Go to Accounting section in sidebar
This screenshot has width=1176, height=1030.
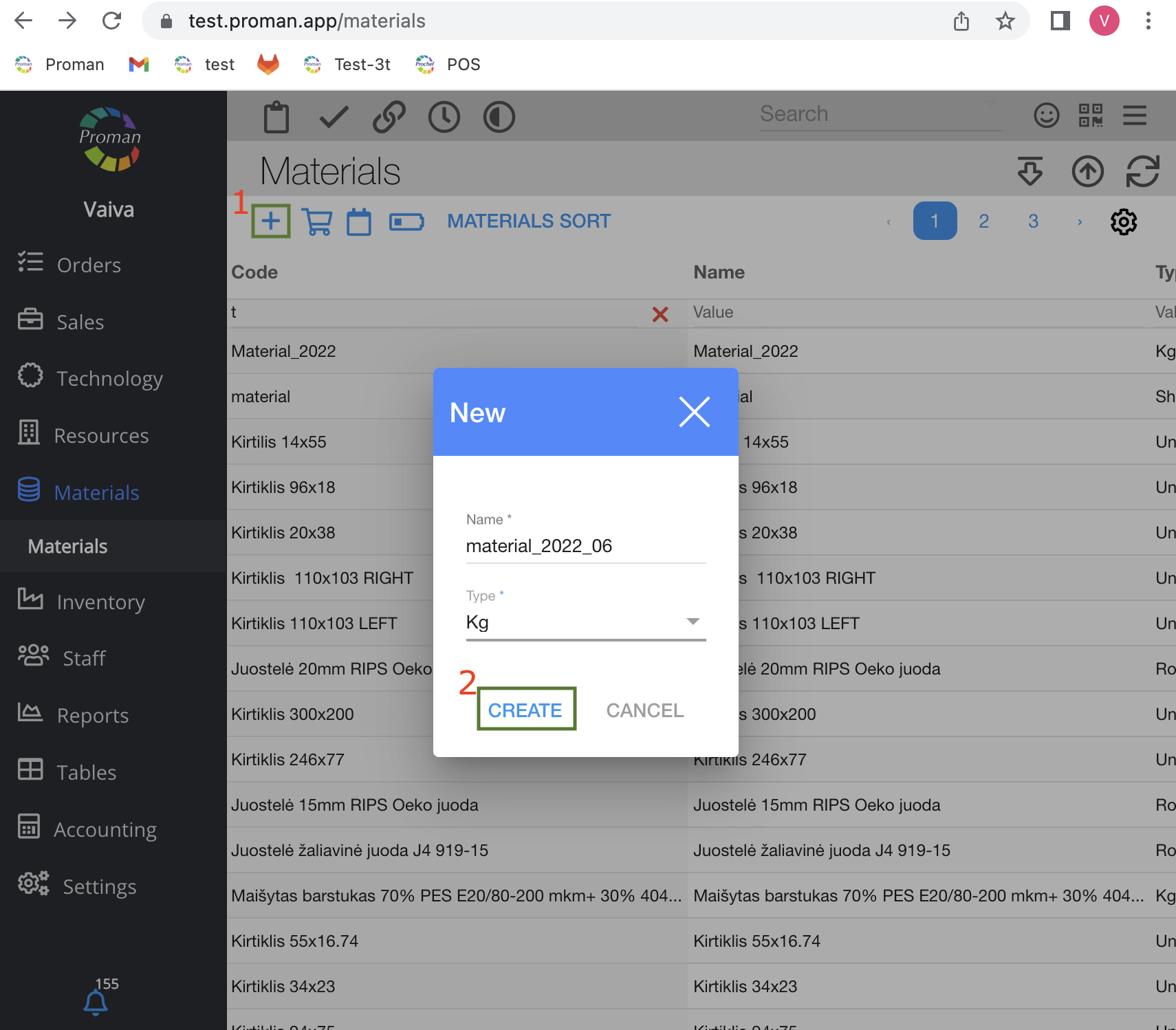click(105, 829)
